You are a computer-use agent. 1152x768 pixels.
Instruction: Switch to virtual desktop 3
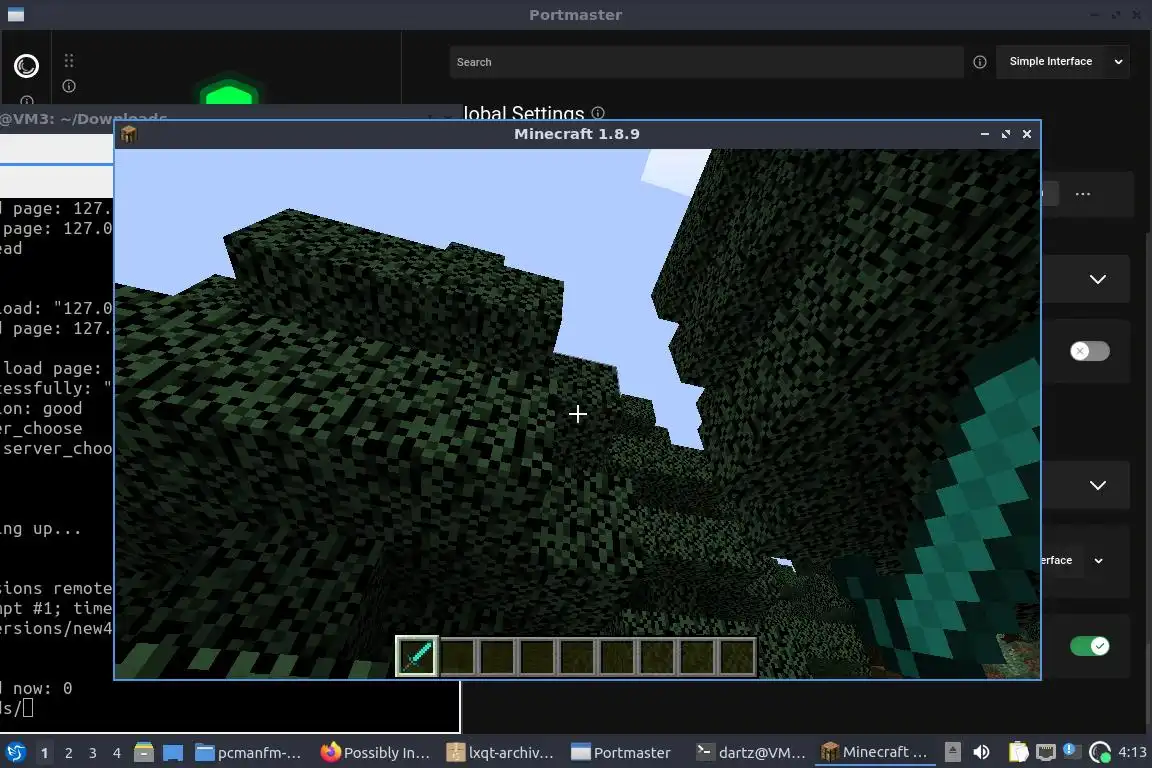(93, 753)
